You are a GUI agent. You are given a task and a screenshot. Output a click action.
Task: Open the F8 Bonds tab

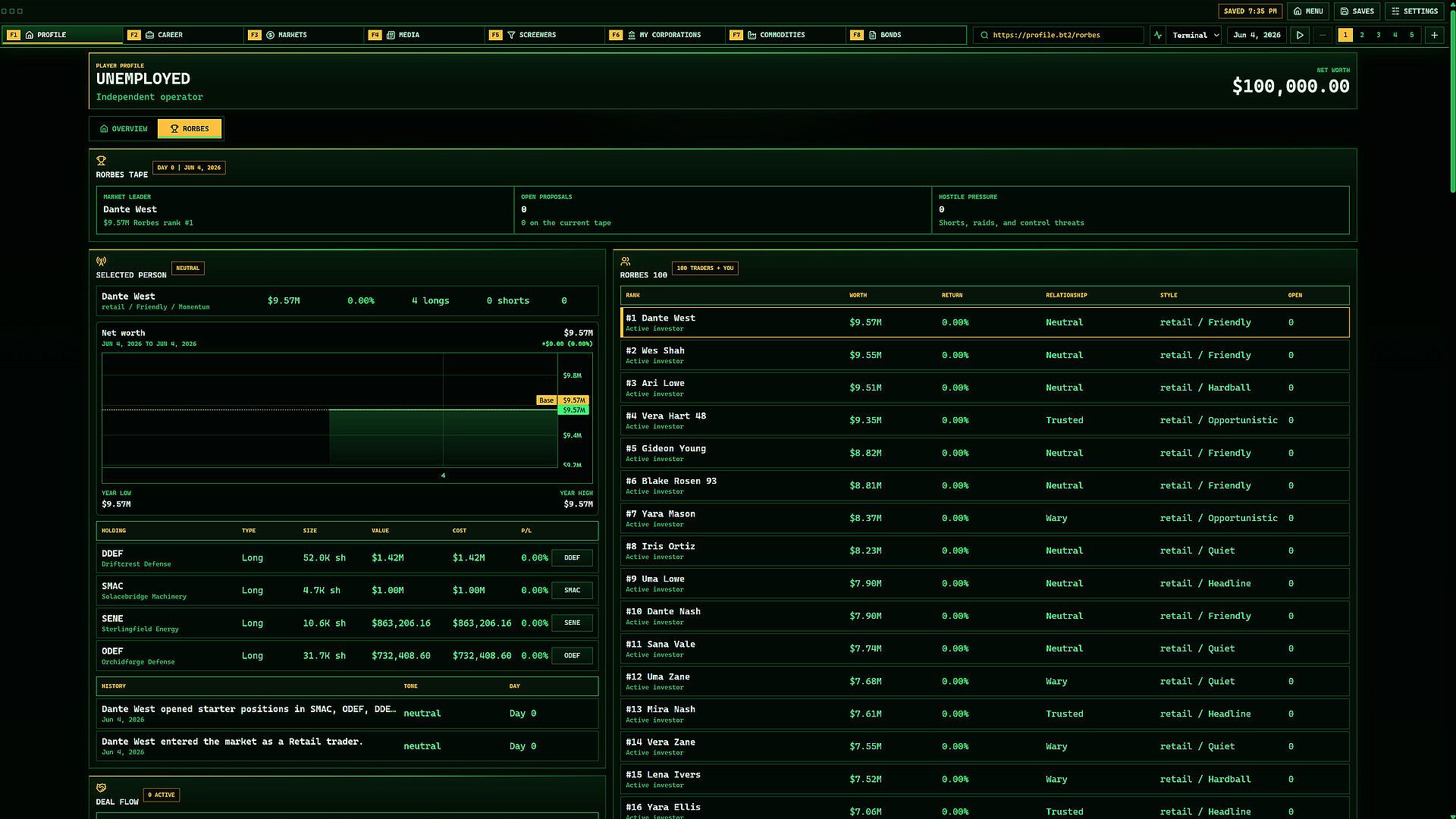[908, 35]
